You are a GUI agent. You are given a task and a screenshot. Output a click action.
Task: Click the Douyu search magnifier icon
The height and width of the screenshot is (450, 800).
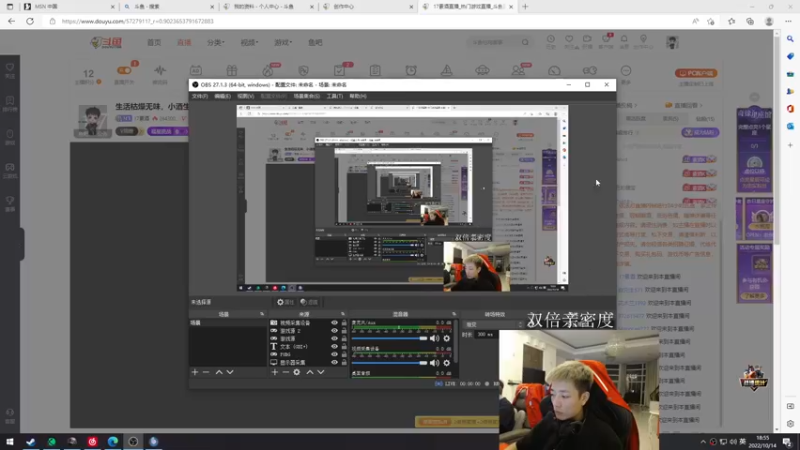[525, 42]
